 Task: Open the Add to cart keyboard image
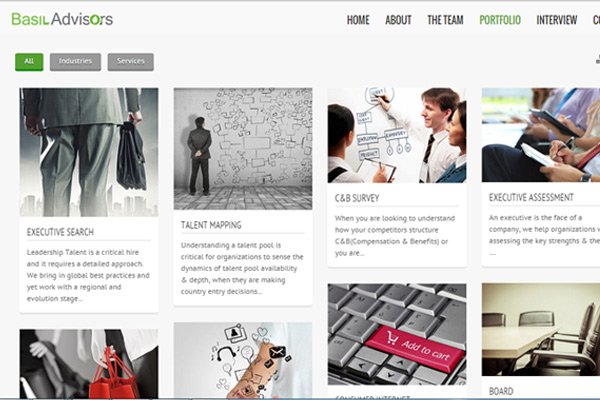click(397, 334)
